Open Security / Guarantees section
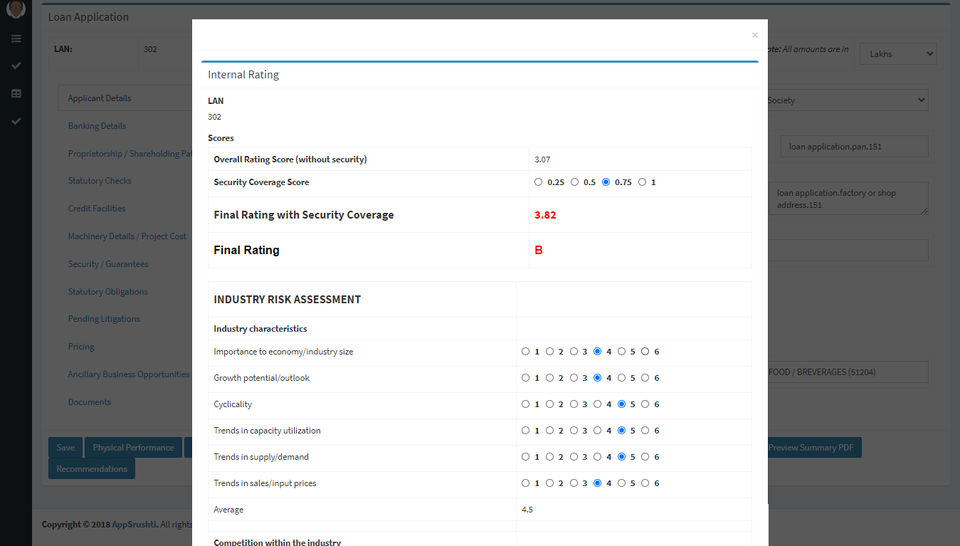960x546 pixels. [108, 264]
